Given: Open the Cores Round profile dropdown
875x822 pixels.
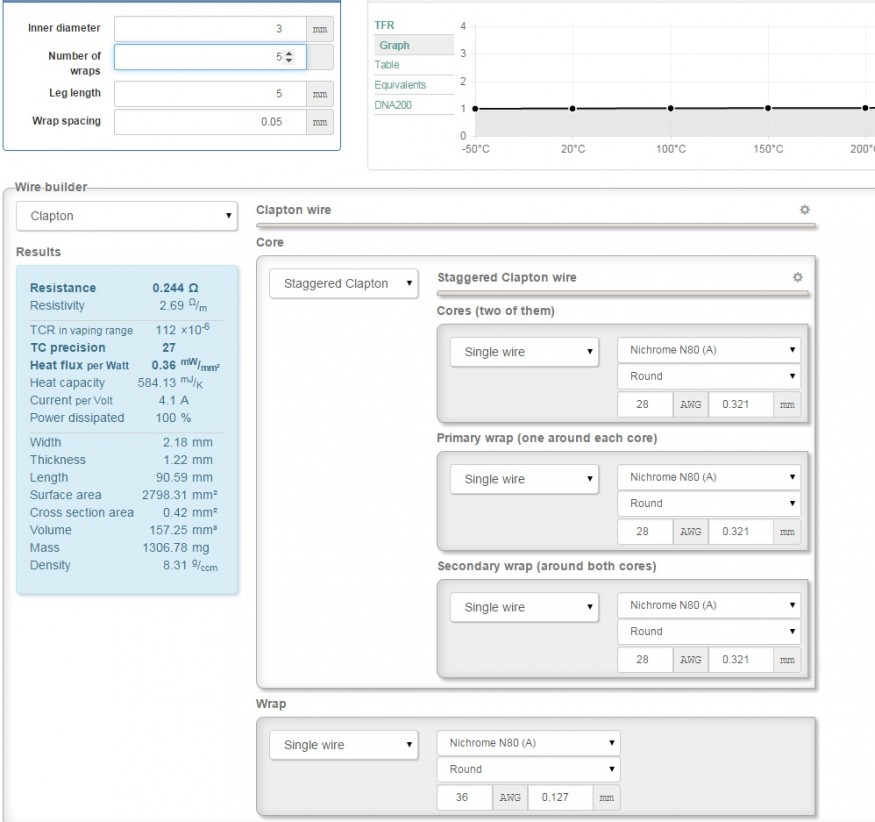Looking at the screenshot, I should click(709, 376).
